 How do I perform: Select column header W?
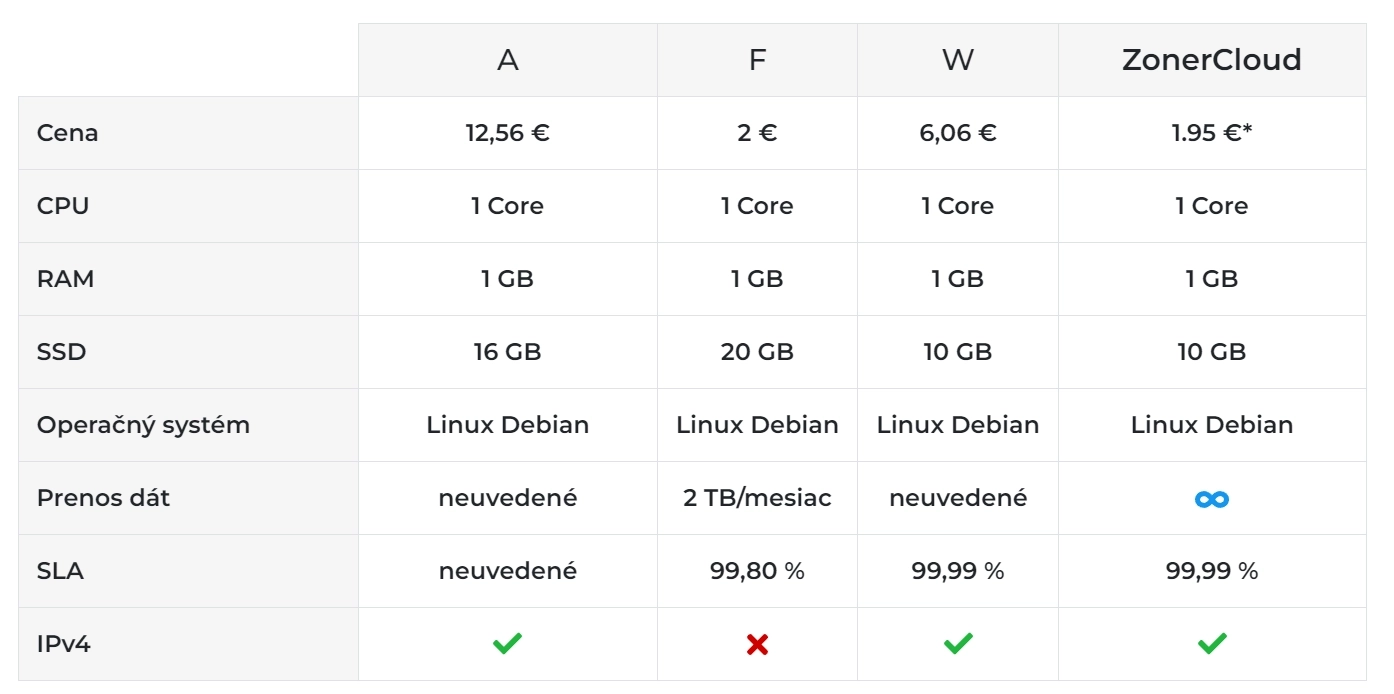(x=958, y=60)
